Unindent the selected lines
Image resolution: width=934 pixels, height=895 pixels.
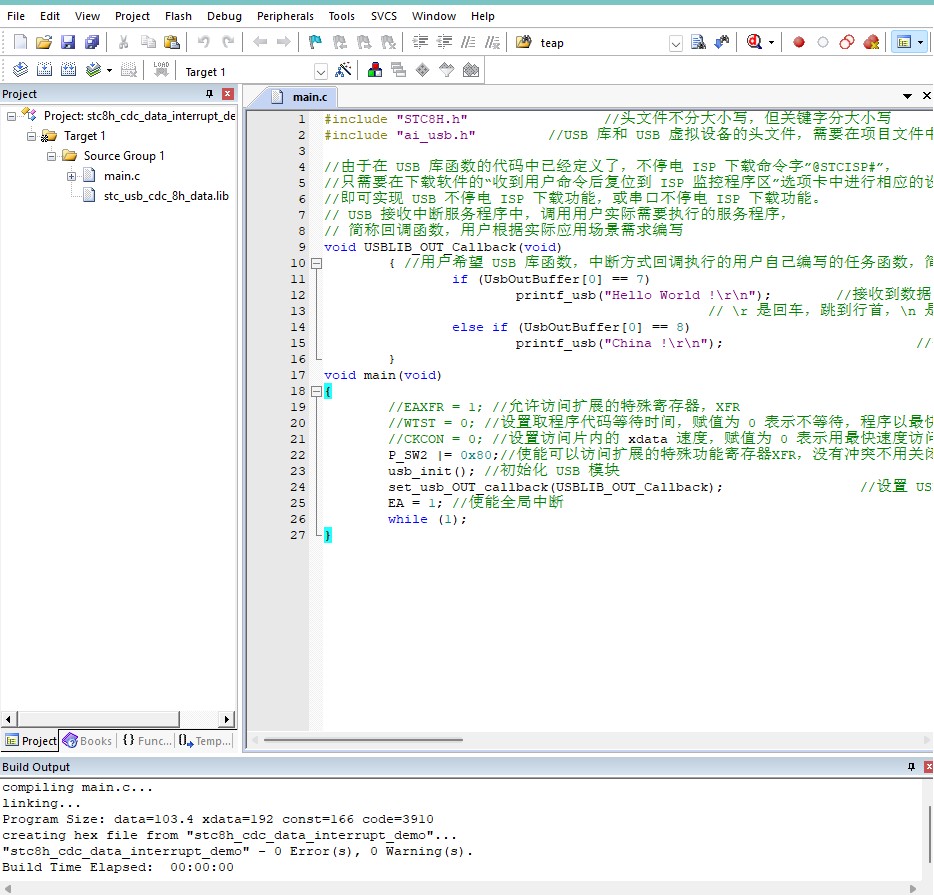pyautogui.click(x=444, y=42)
